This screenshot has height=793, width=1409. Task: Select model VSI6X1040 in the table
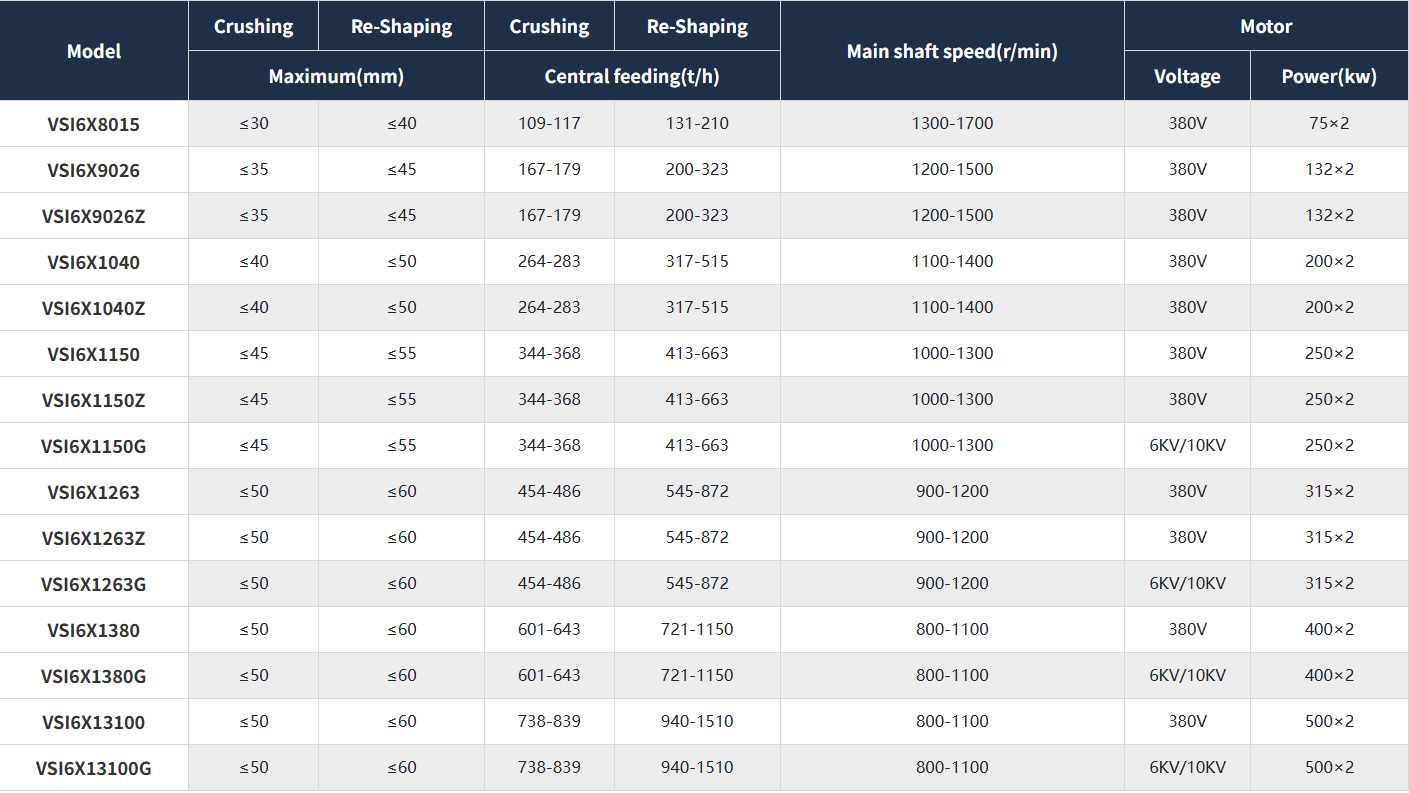pos(94,262)
